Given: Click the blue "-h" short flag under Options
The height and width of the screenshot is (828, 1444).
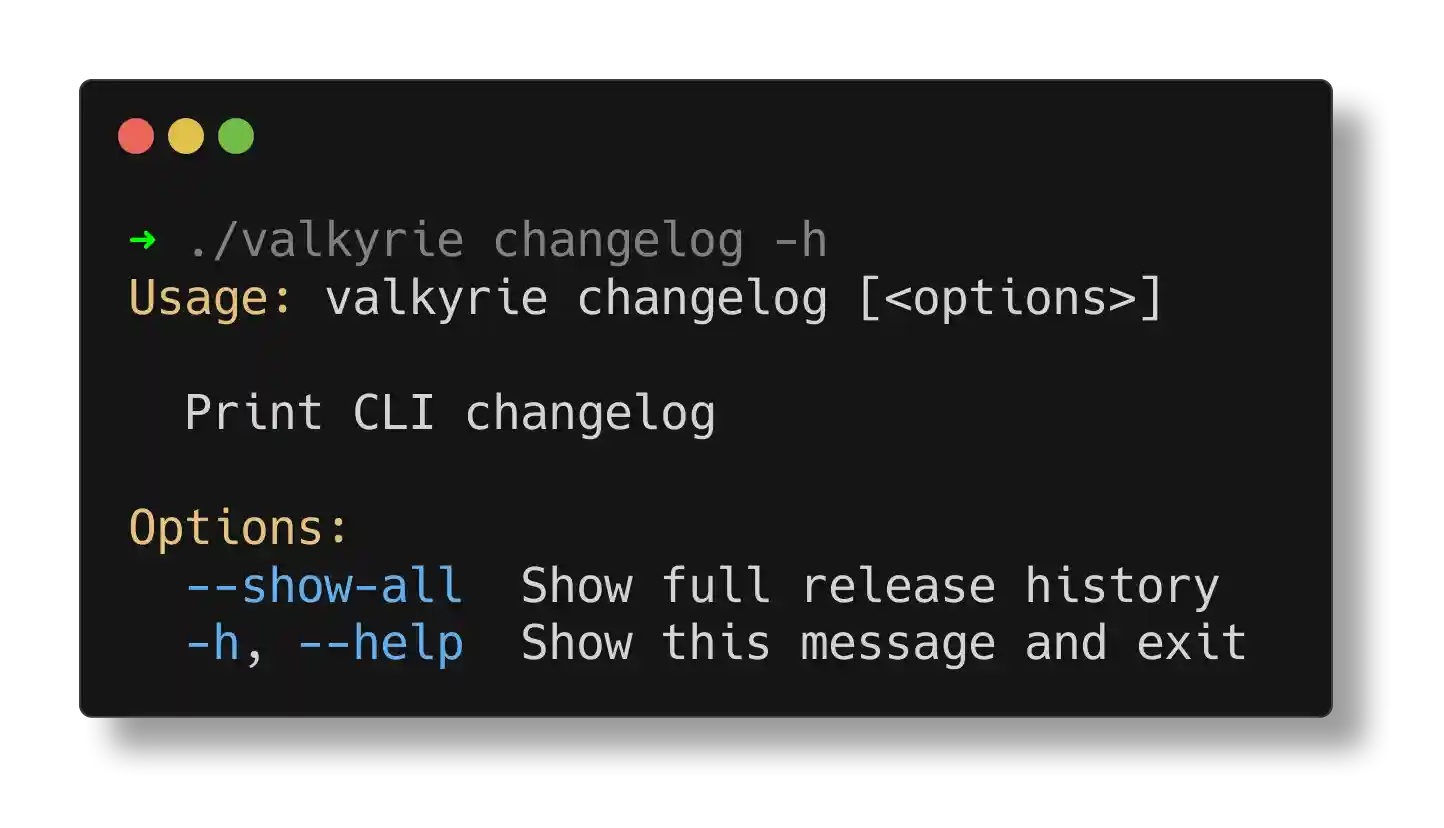Looking at the screenshot, I should 212,643.
